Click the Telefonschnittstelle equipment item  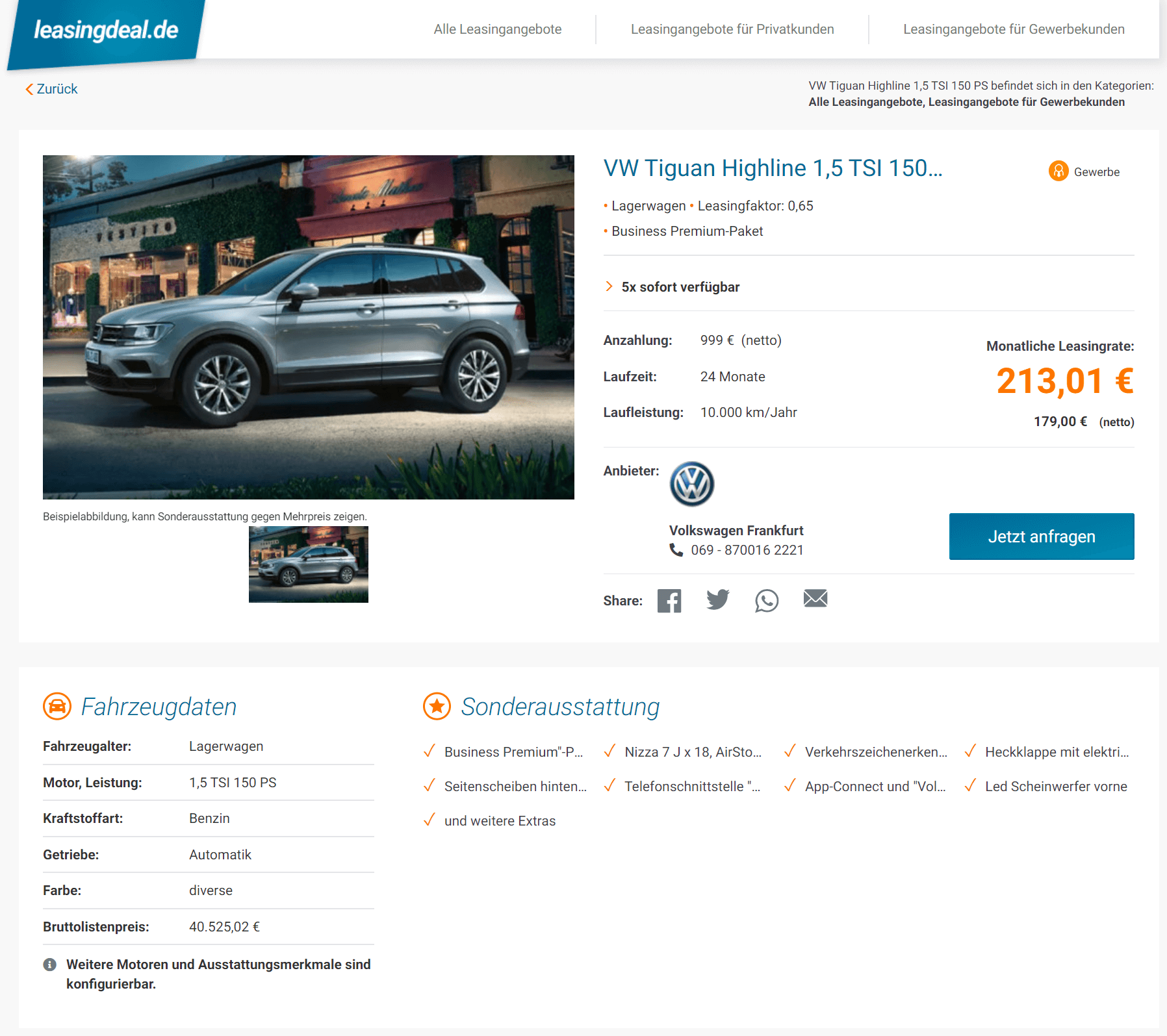692,787
